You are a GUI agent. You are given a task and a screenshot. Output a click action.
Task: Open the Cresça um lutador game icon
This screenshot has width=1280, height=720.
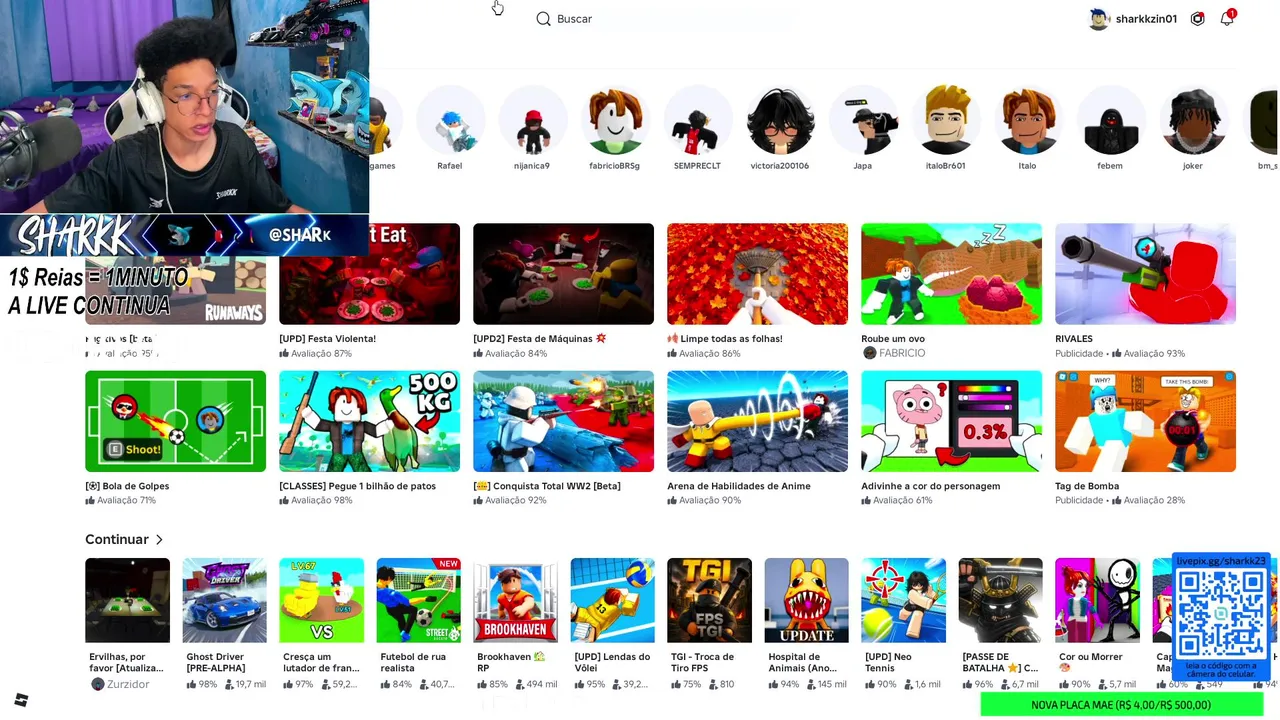pos(321,600)
